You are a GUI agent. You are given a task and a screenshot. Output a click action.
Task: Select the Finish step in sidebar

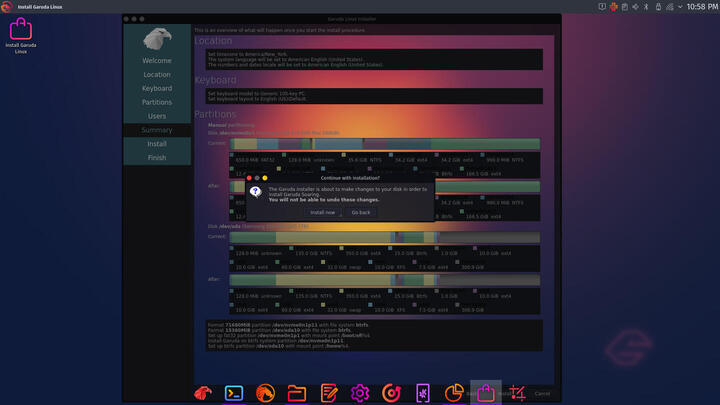157,158
